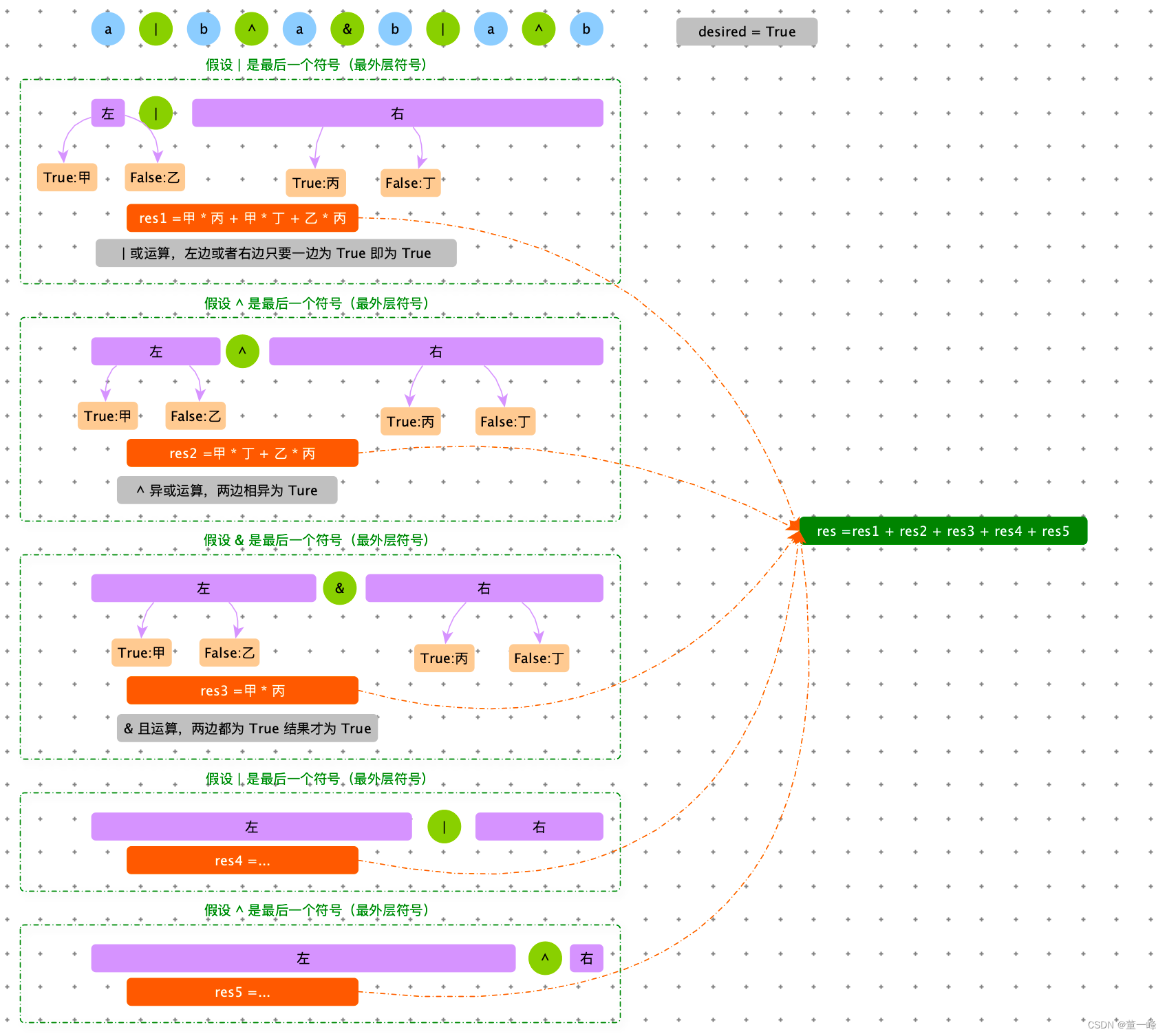Click the small purple 右 block in the res5 section
Viewport: 1167px width, 1036px height.
pos(586,958)
